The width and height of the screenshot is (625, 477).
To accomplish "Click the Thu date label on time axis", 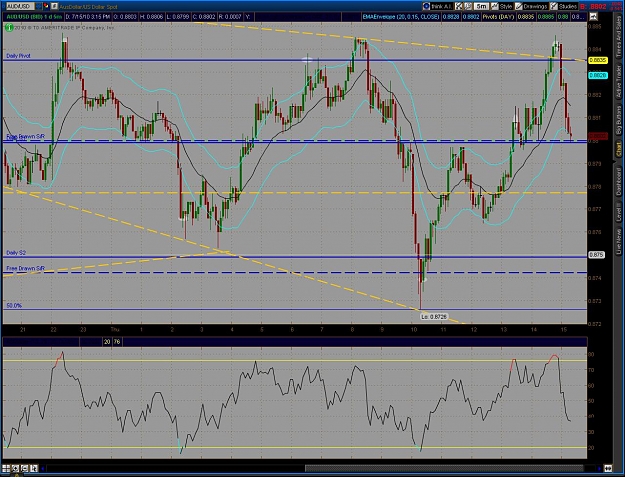I will coord(115,330).
